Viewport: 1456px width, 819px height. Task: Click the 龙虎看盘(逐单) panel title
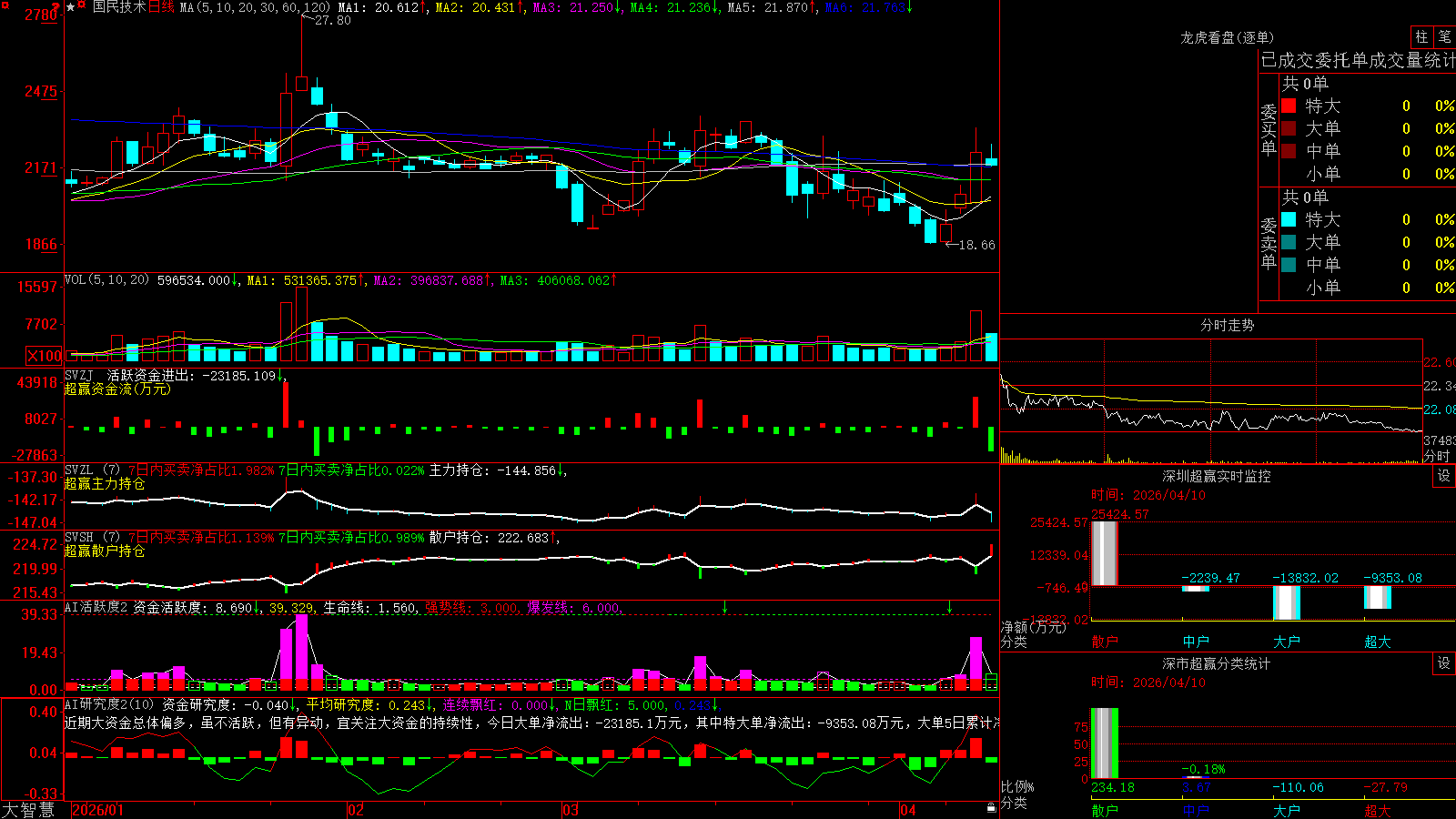tap(1227, 37)
